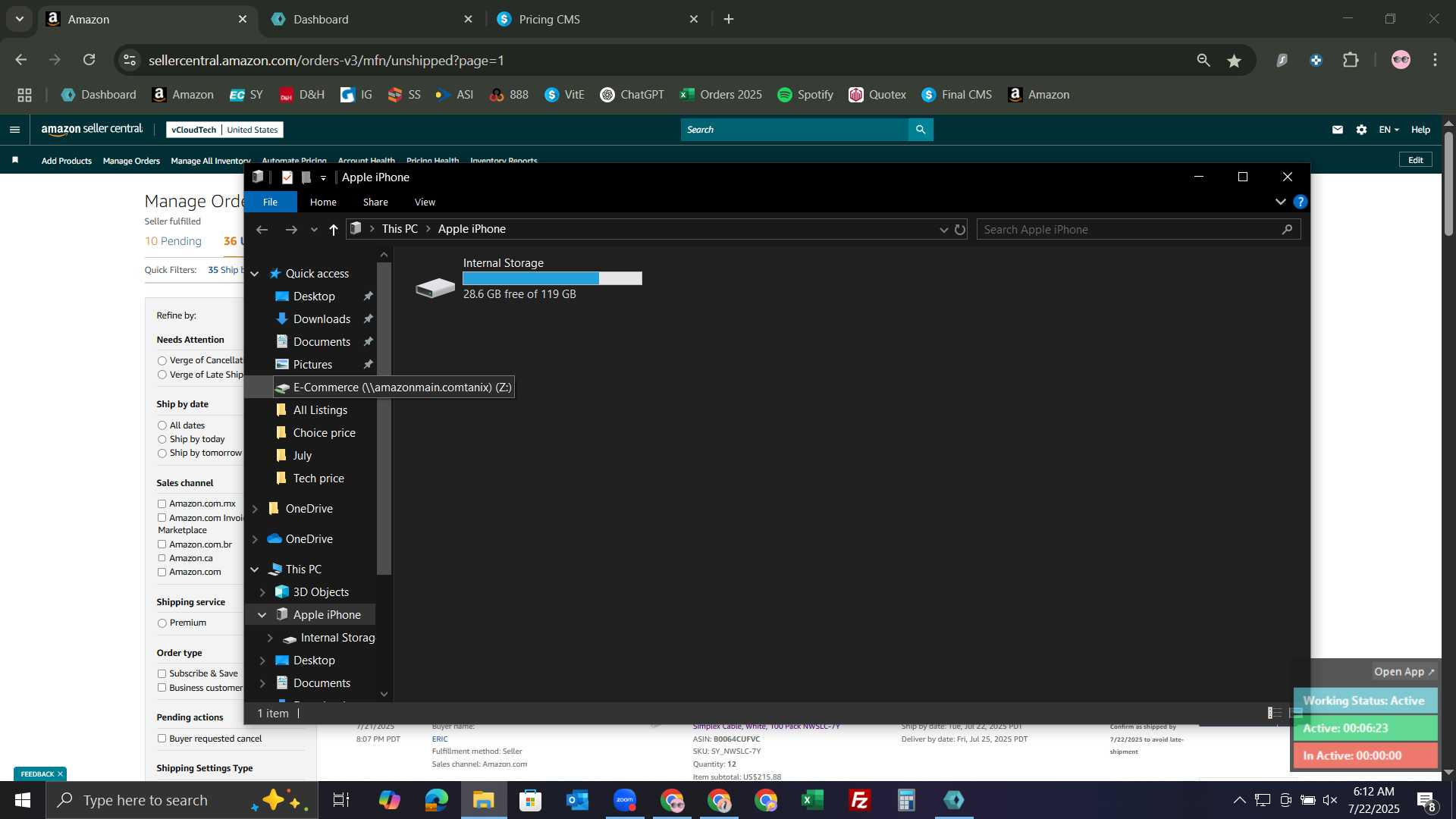1456x819 pixels.
Task: Open Chrome three-dot menu
Action: pos(1435,61)
